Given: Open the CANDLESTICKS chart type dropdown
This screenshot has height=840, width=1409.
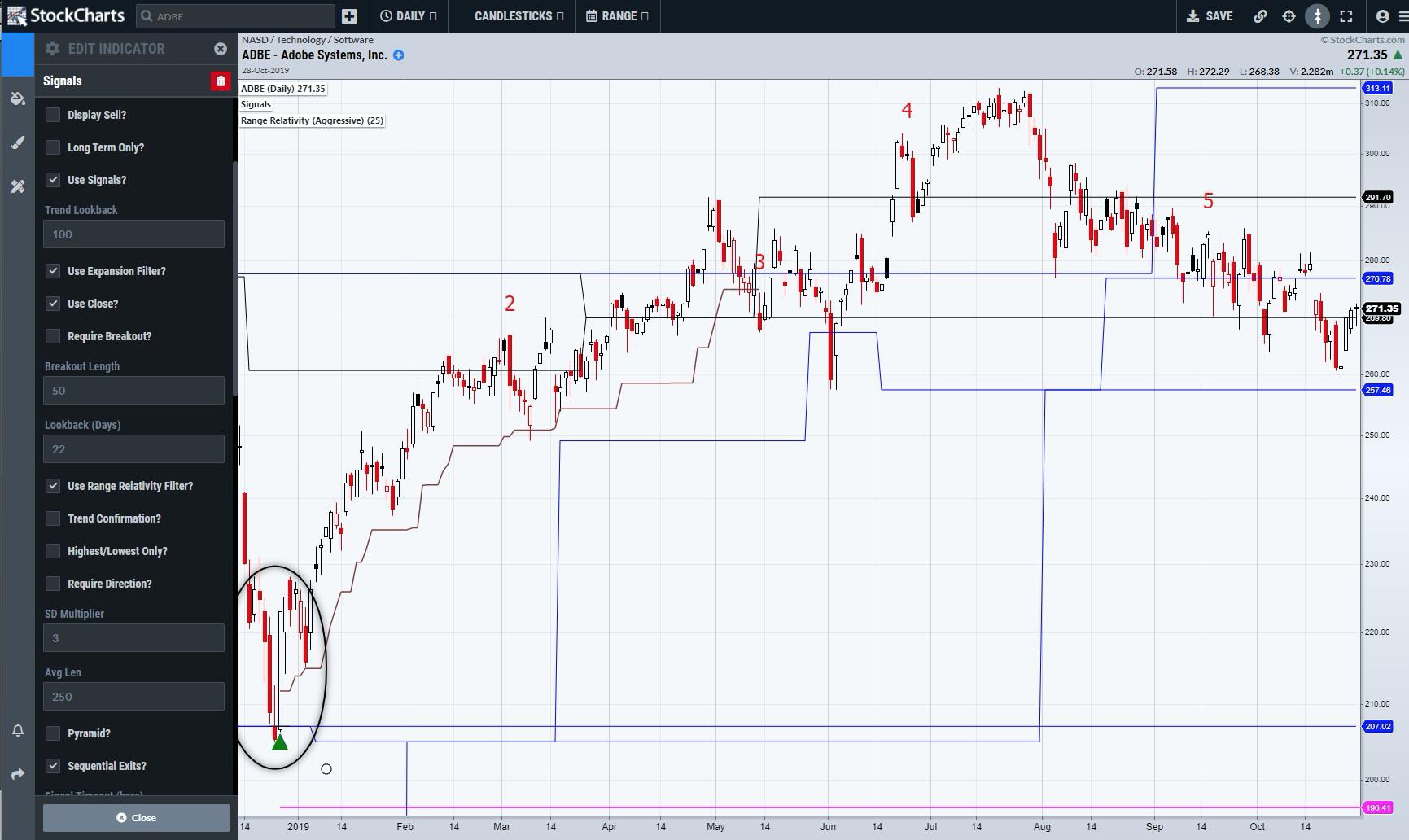Looking at the screenshot, I should [x=519, y=16].
